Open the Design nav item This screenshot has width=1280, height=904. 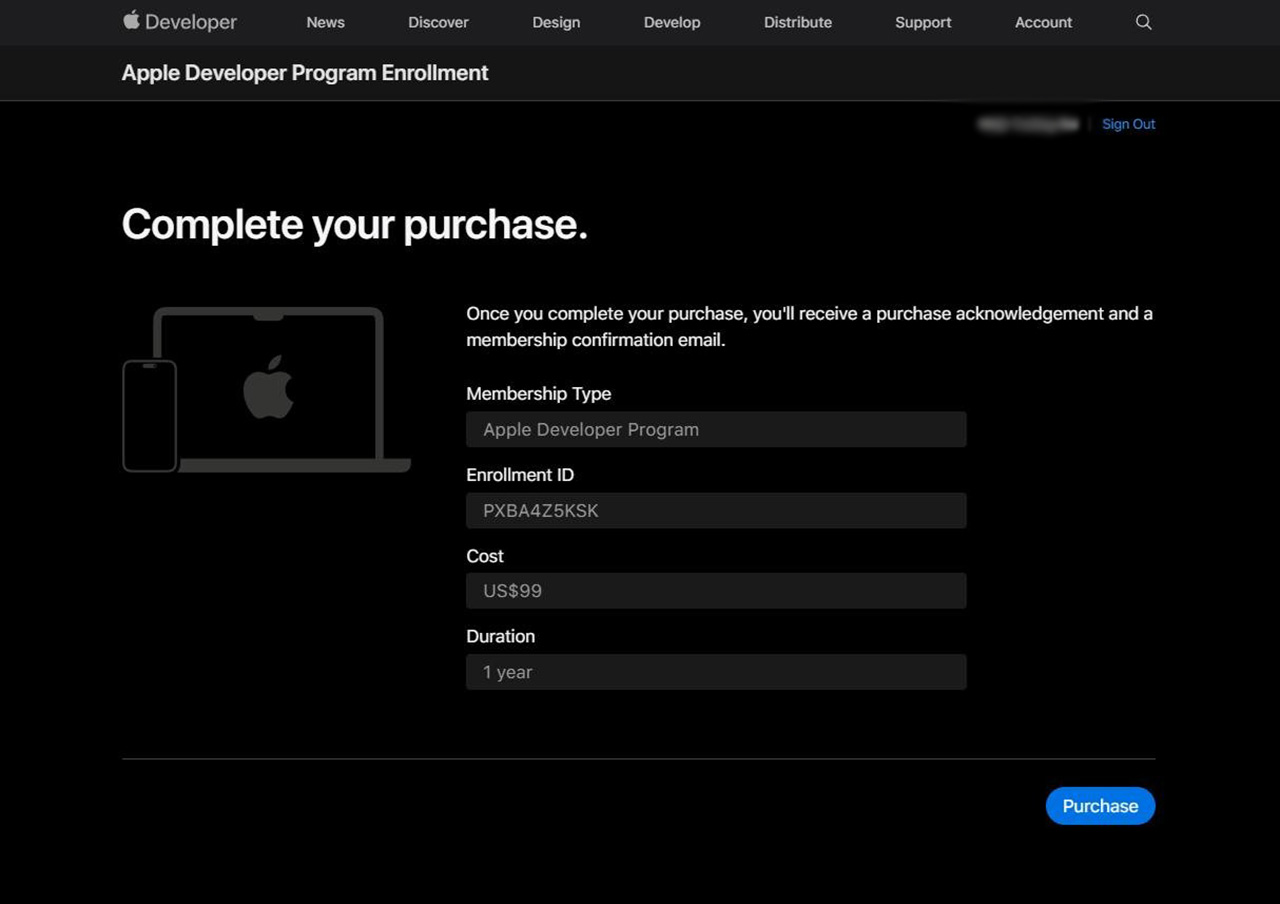[x=556, y=22]
